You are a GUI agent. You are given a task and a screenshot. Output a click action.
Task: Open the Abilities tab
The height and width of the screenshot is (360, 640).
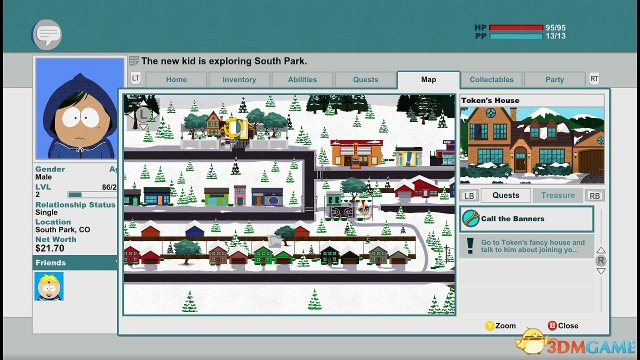[302, 80]
